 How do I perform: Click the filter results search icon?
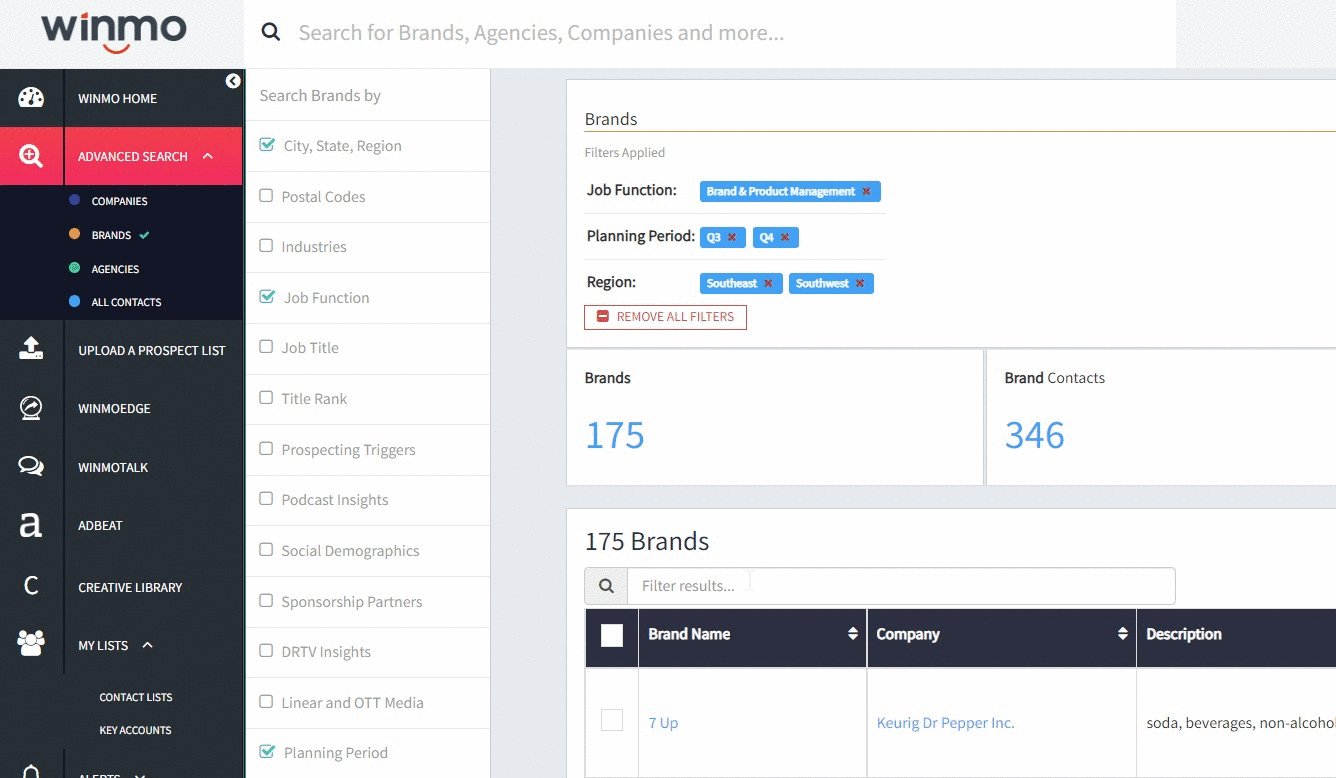click(606, 586)
